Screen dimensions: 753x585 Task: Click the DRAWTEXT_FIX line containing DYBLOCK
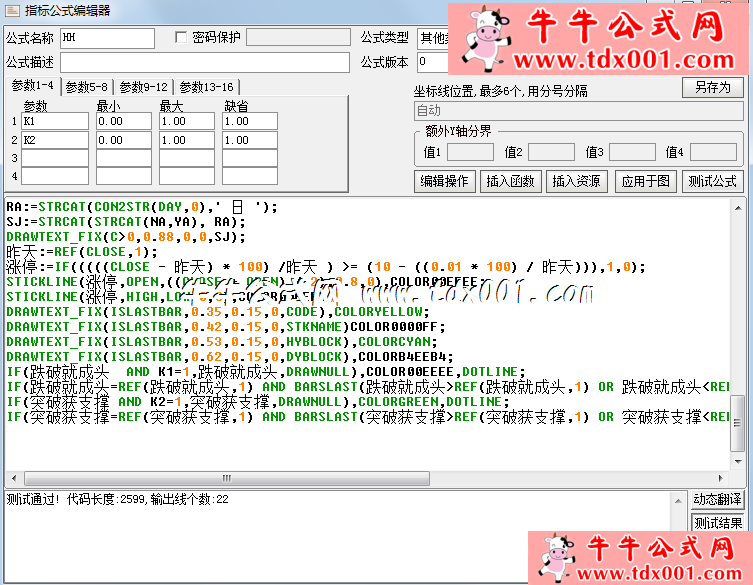click(230, 356)
